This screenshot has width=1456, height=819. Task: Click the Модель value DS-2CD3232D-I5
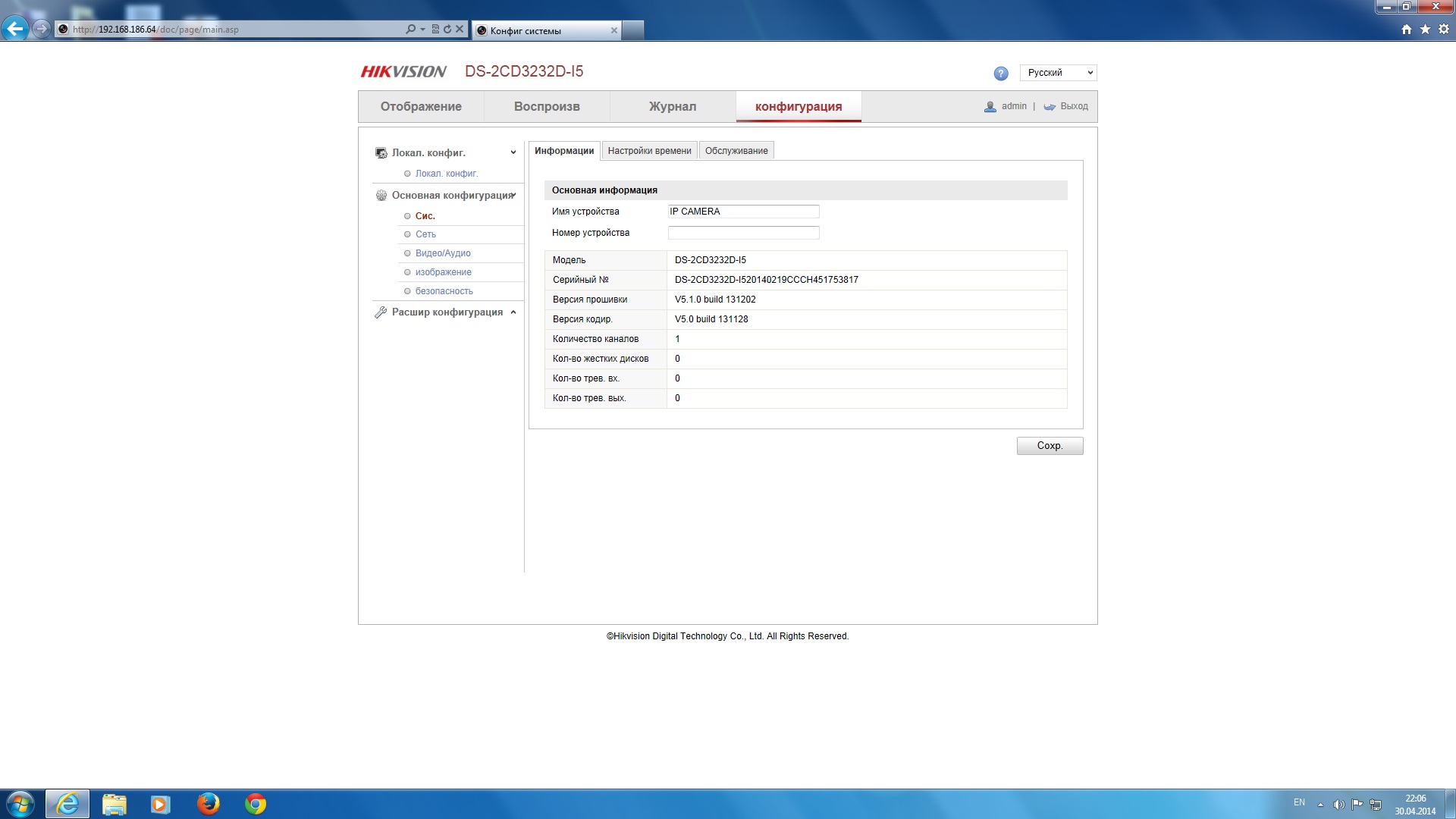pos(711,260)
